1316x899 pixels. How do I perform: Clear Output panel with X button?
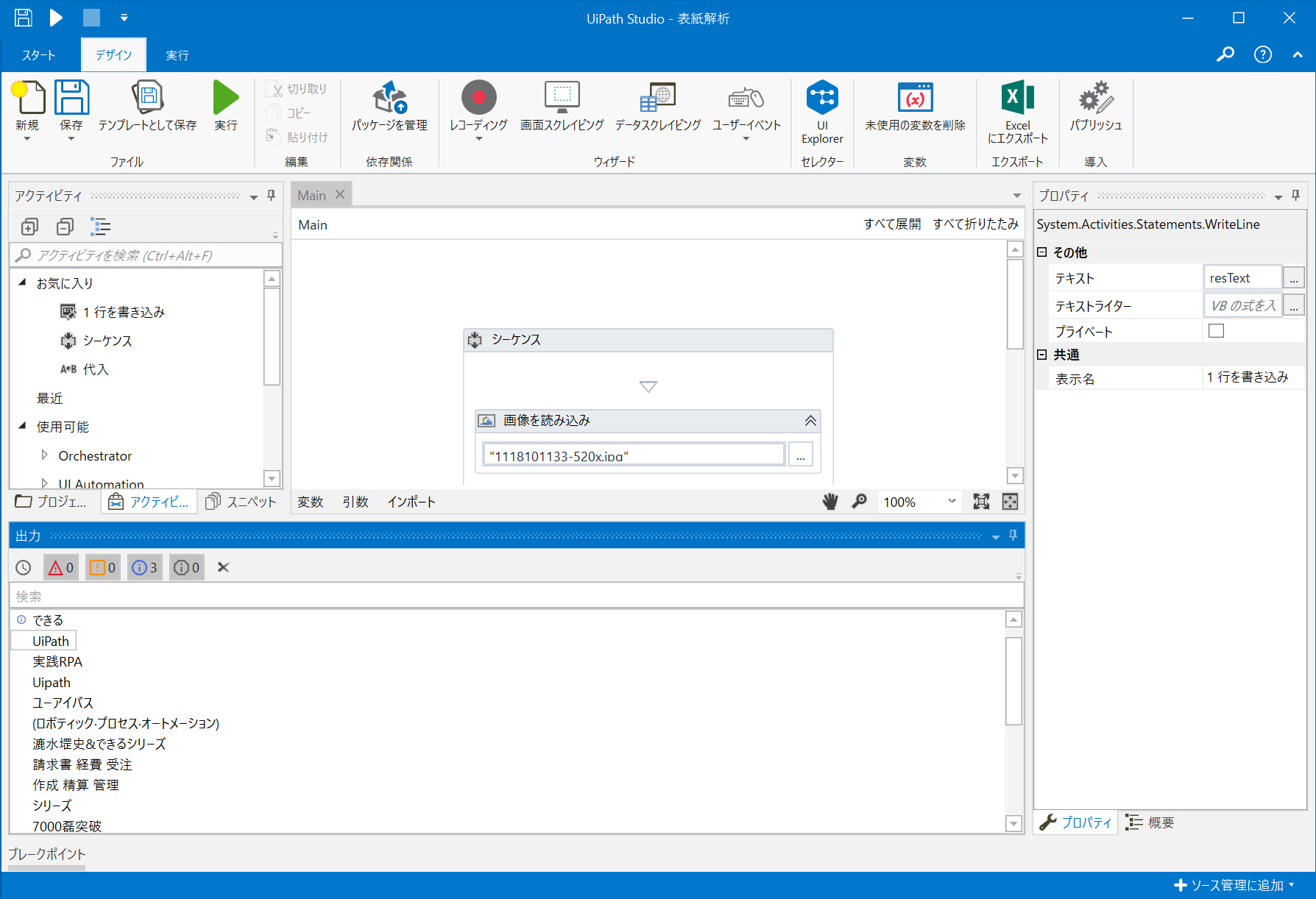tap(224, 567)
